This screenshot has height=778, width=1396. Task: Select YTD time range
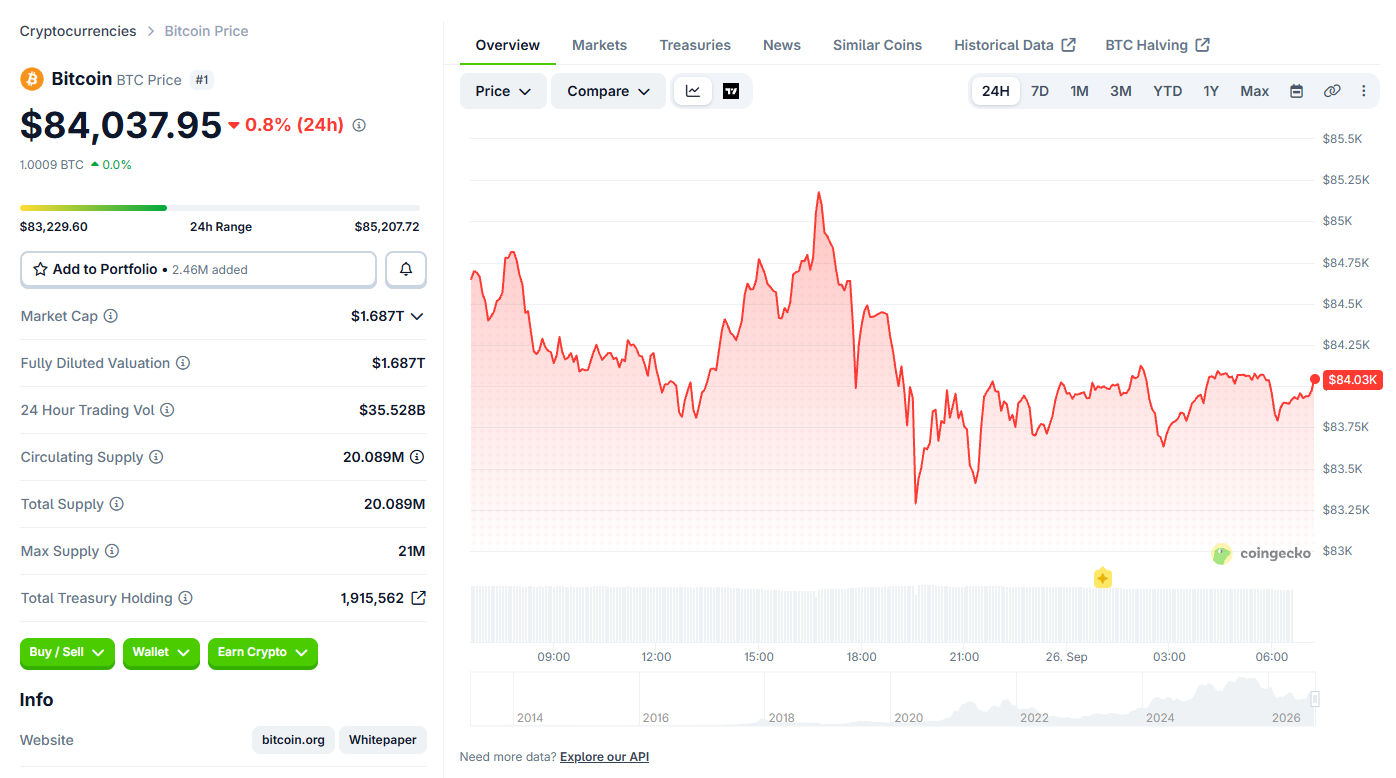(x=1168, y=91)
